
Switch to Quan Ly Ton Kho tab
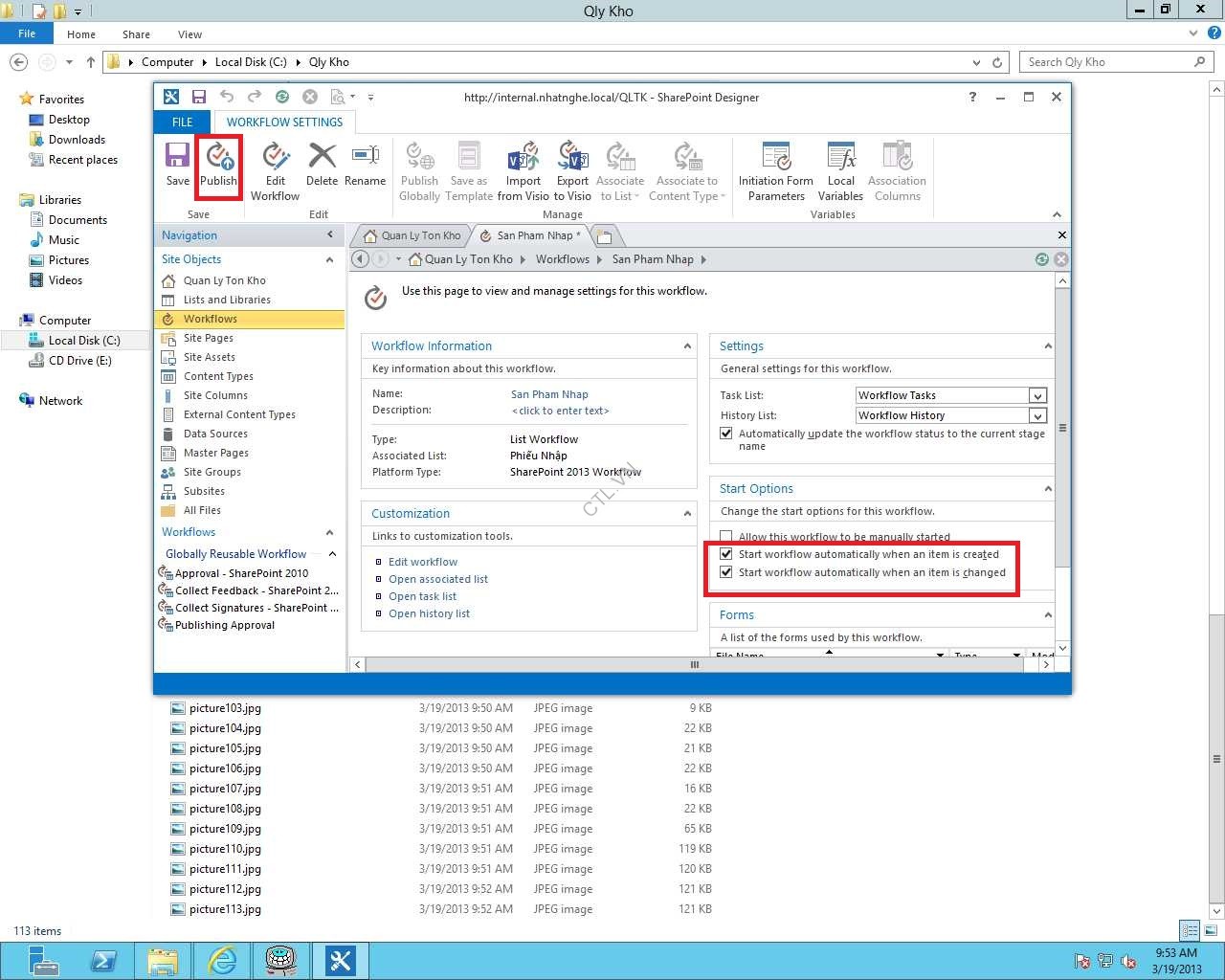click(x=412, y=235)
